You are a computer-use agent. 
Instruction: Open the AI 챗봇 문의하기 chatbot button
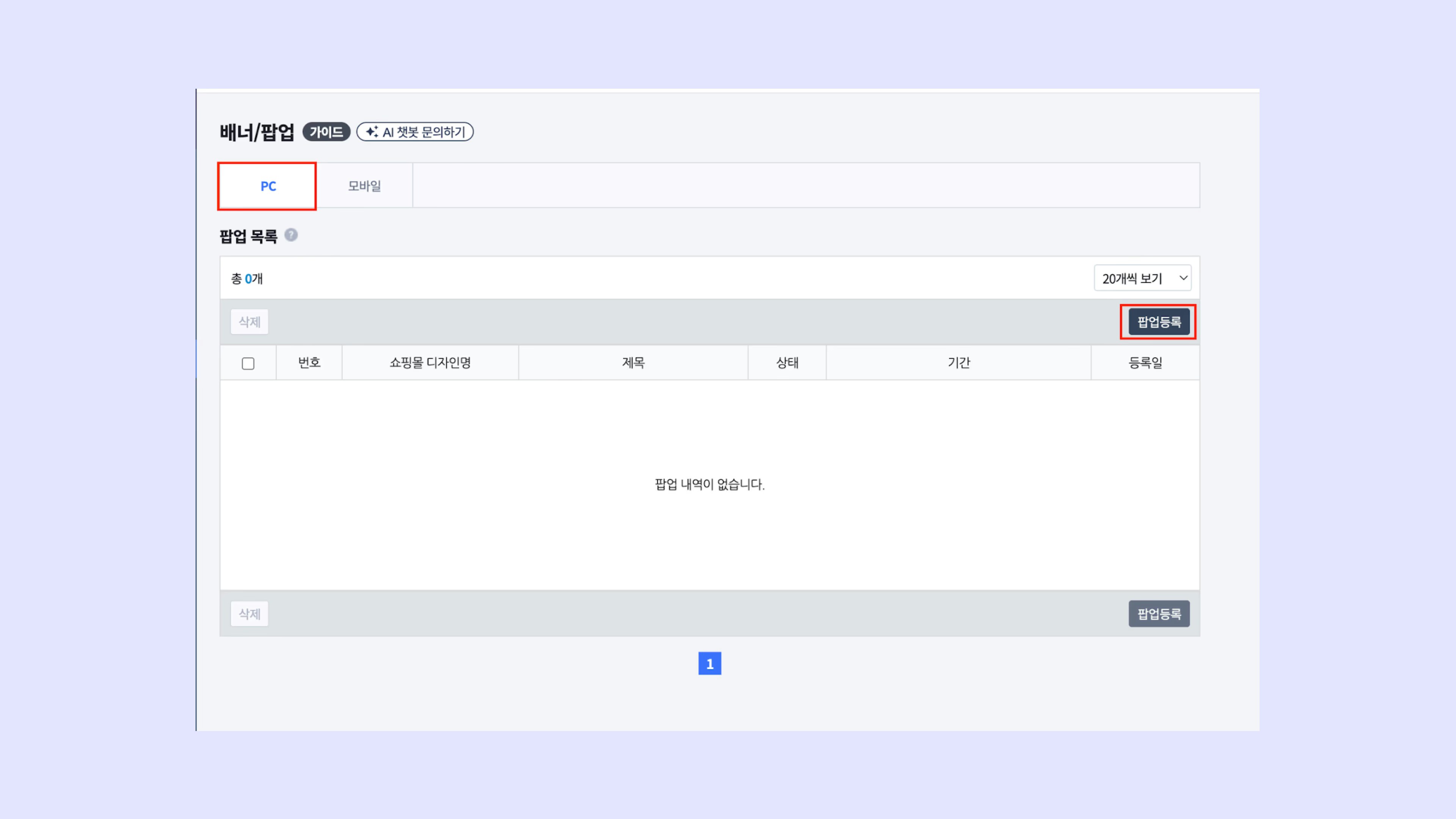pos(415,132)
